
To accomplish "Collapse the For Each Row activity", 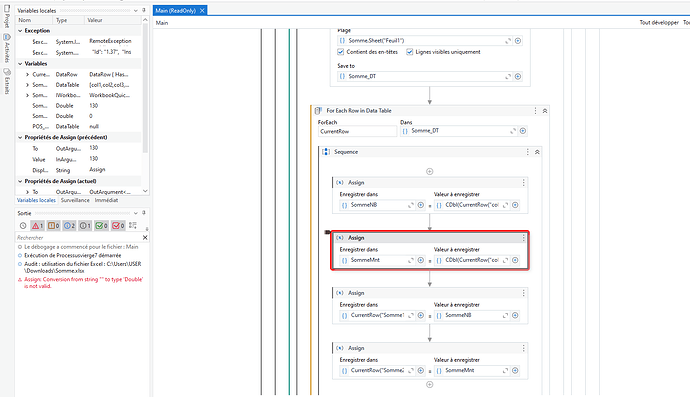I will pyautogui.click(x=545, y=111).
